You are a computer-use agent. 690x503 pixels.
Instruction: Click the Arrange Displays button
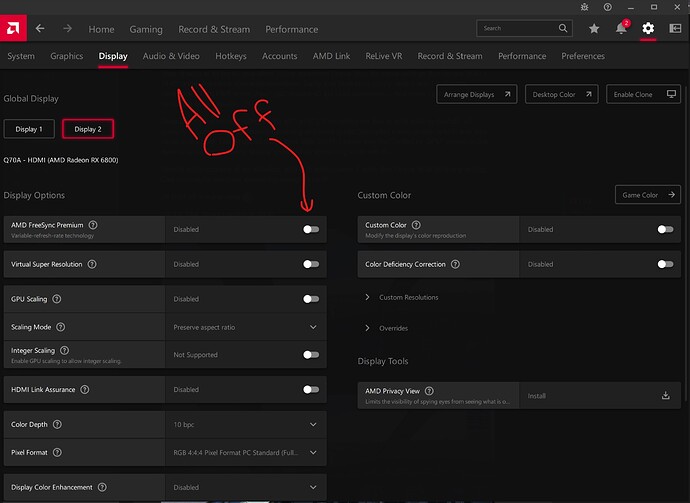coord(477,95)
